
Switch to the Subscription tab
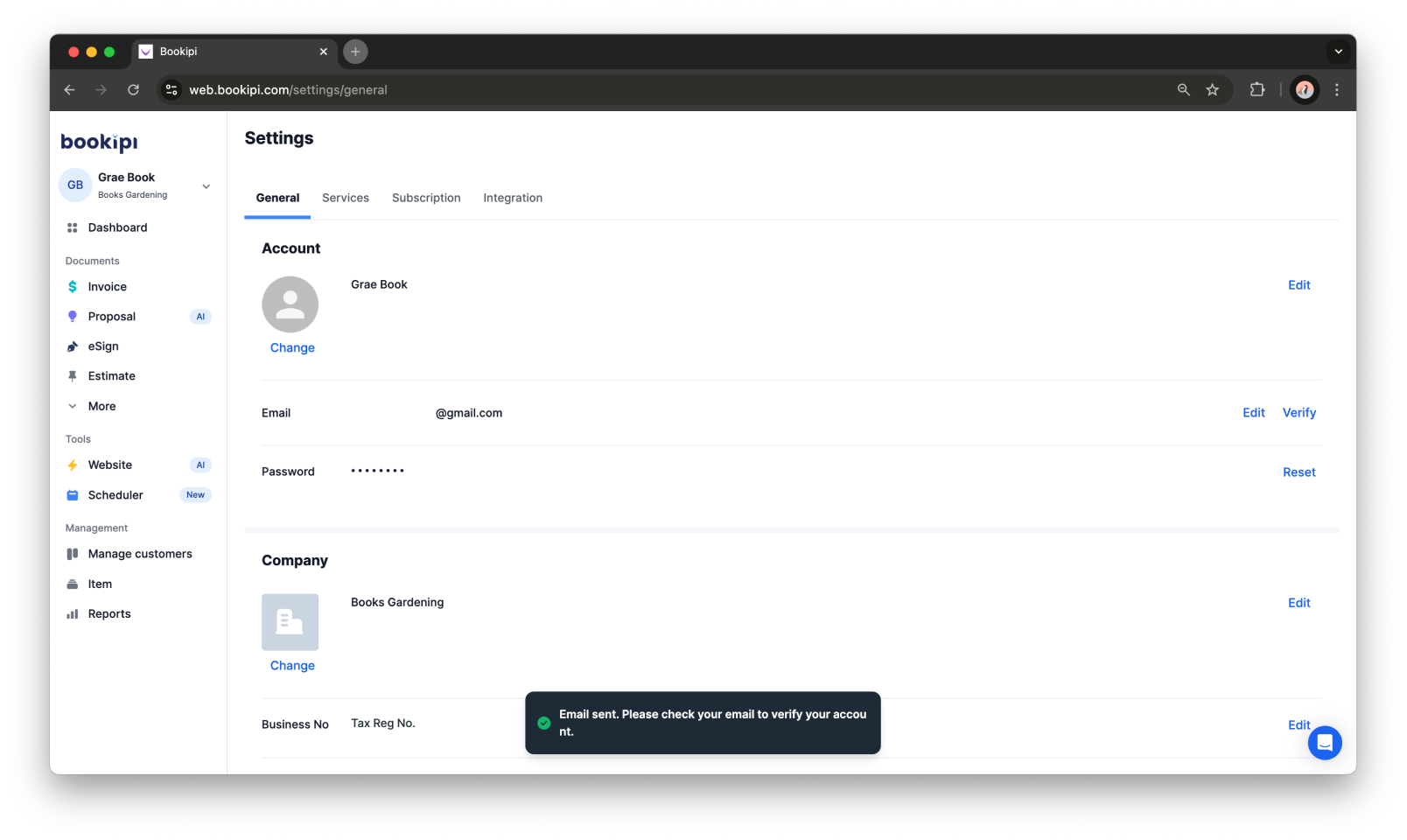pyautogui.click(x=426, y=198)
